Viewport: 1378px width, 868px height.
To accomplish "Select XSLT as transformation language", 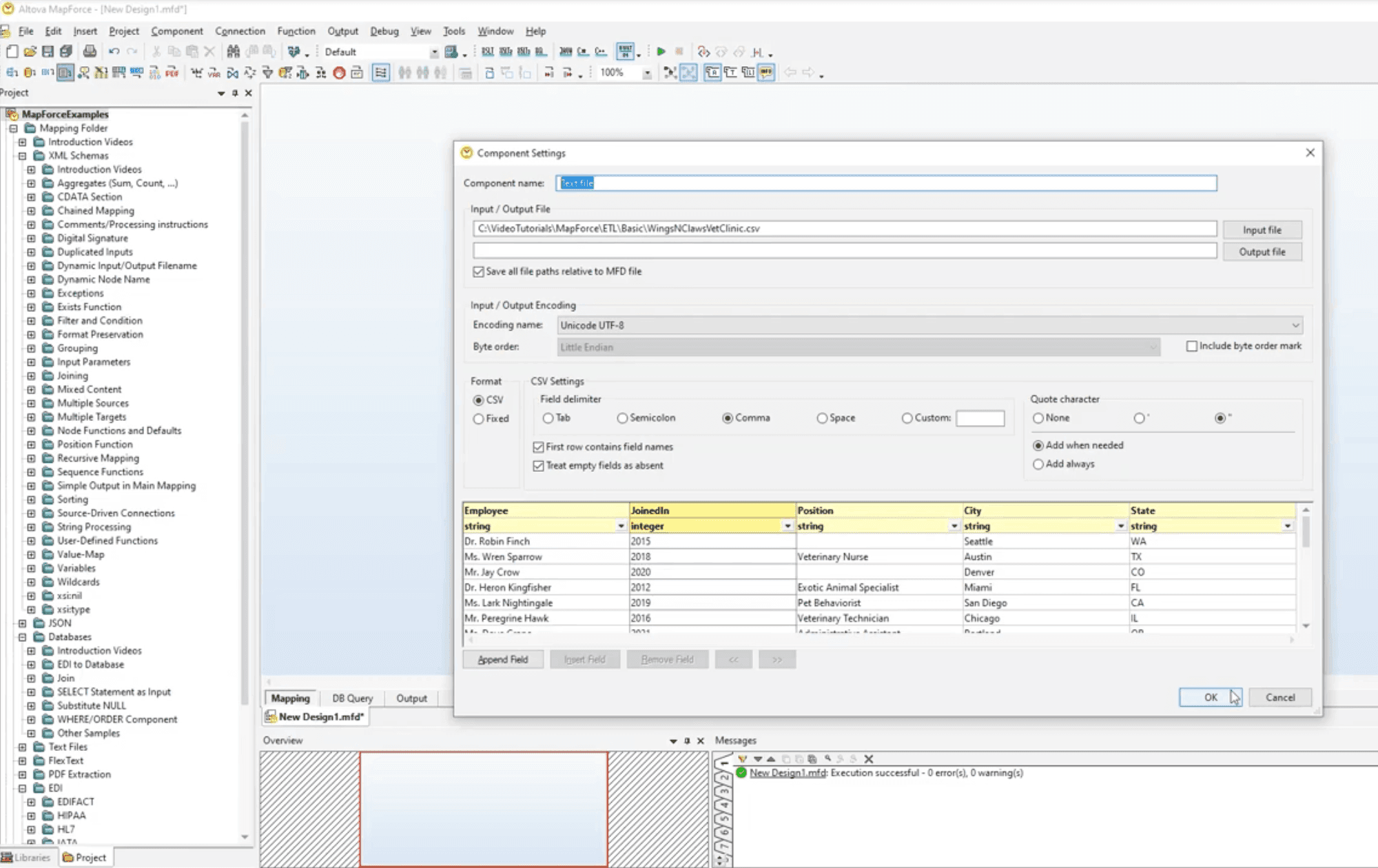I will pos(488,52).
